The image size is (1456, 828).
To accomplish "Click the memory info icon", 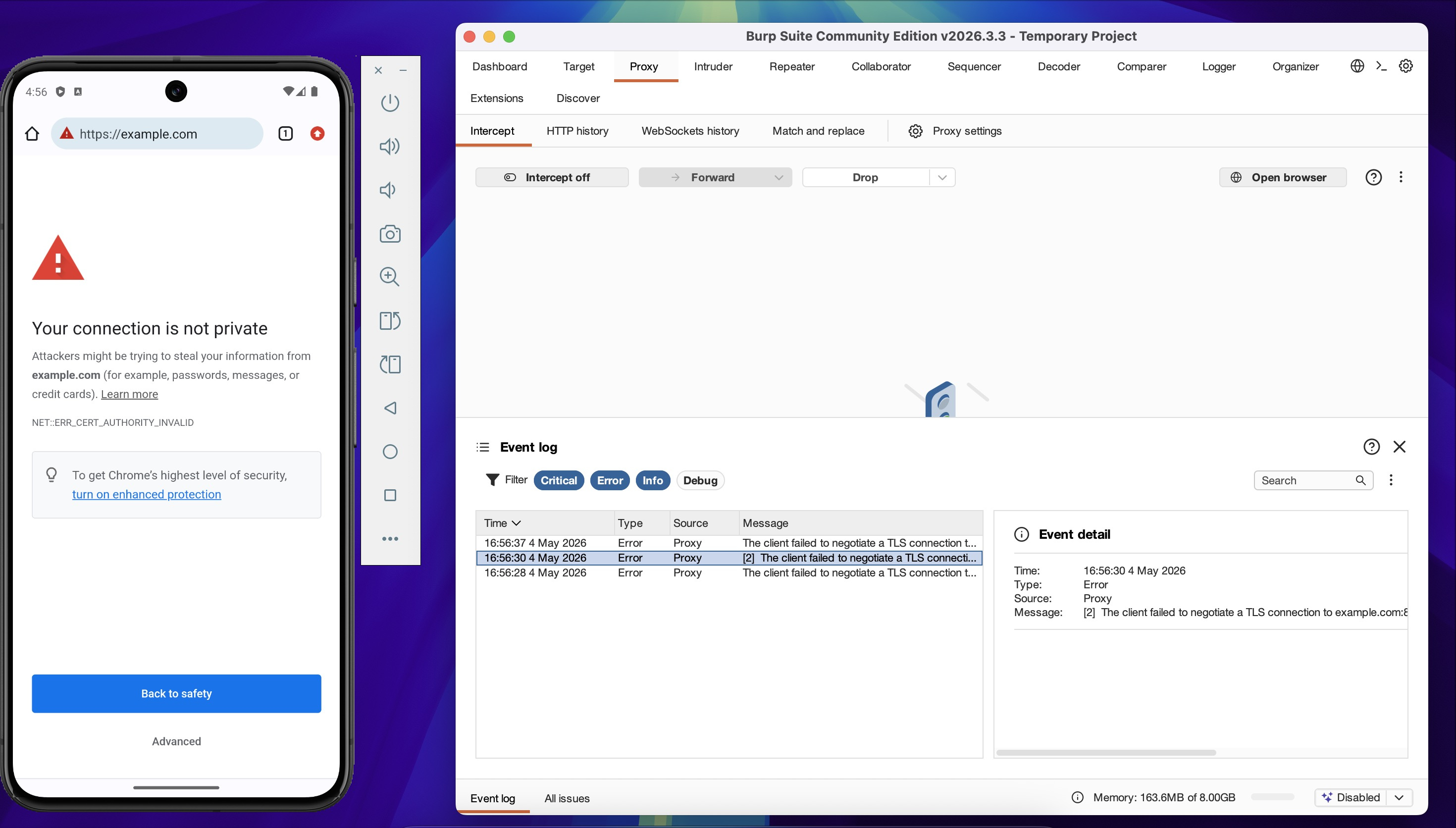I will [x=1077, y=797].
